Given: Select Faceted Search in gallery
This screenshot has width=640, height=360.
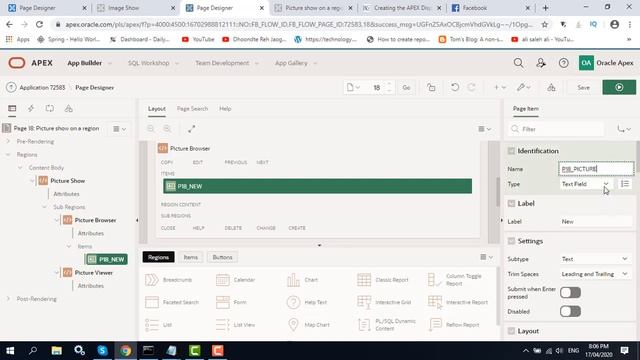Looking at the screenshot, I should coord(172,302).
